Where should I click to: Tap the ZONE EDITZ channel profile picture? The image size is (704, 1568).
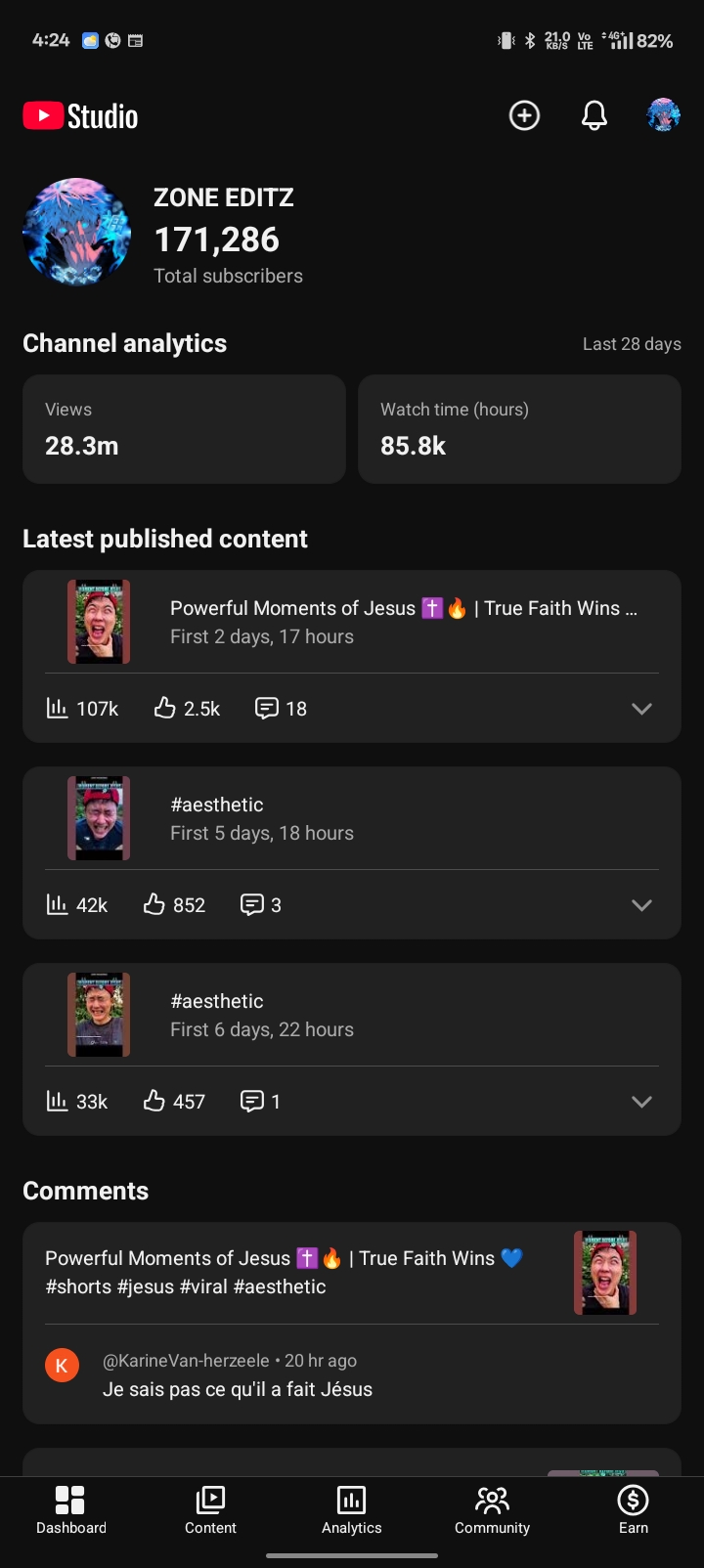point(77,232)
